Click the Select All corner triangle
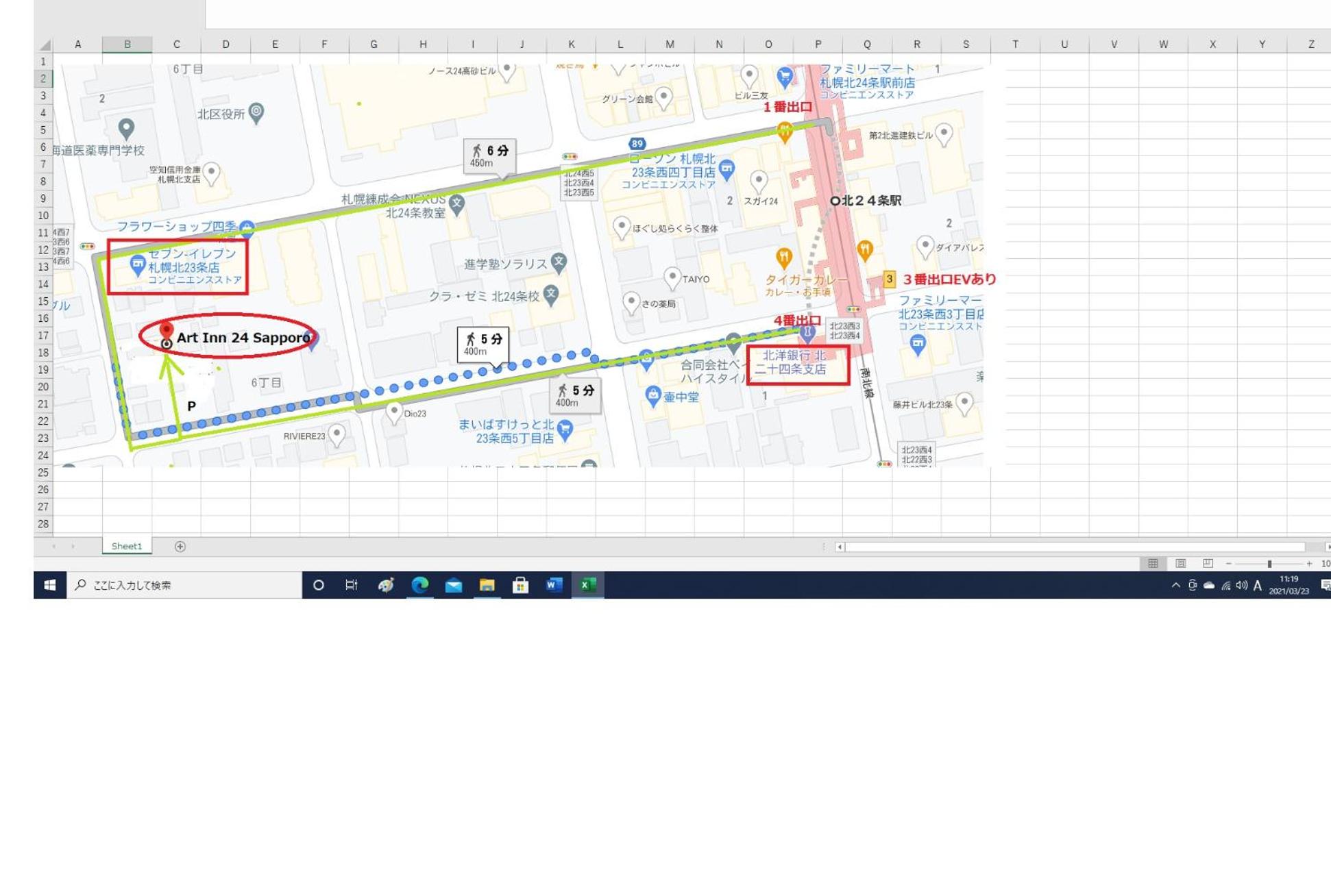1331x896 pixels. (x=45, y=45)
